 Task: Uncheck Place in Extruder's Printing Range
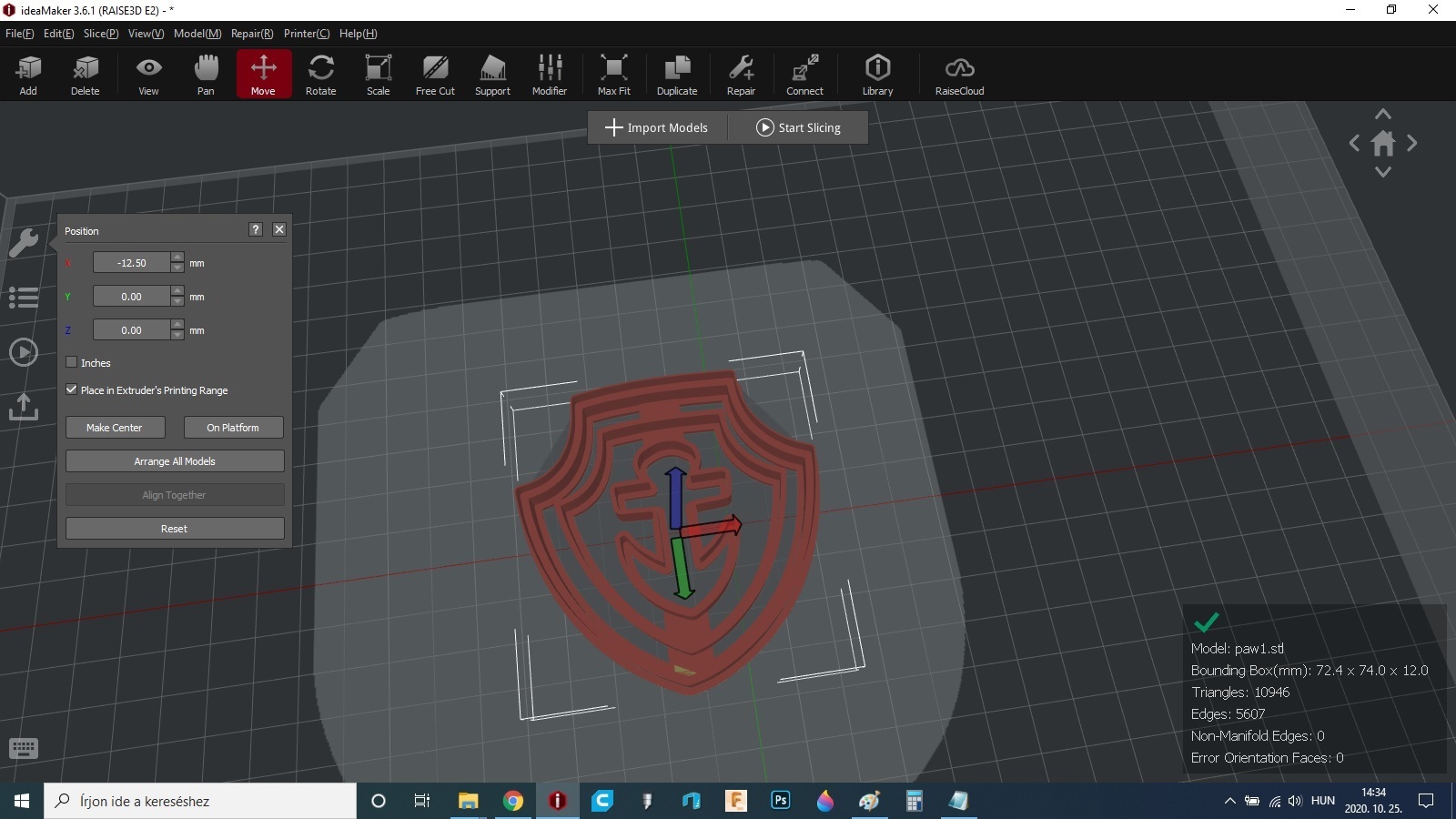click(x=72, y=389)
